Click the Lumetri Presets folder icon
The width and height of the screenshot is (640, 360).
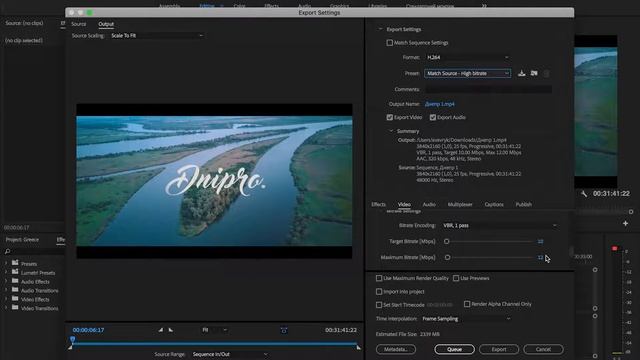tap(15, 272)
